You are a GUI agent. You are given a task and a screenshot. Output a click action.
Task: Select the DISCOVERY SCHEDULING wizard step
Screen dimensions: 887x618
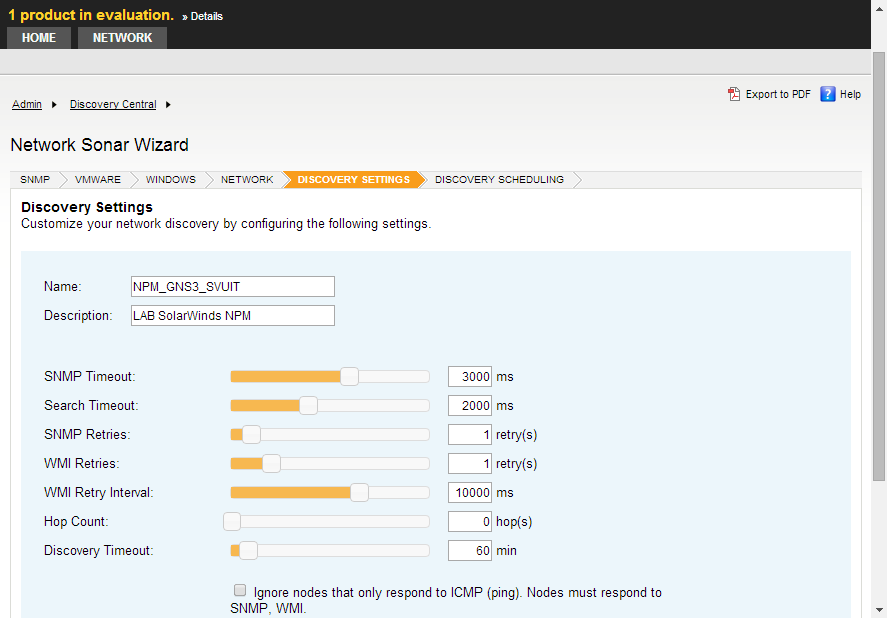(500, 179)
